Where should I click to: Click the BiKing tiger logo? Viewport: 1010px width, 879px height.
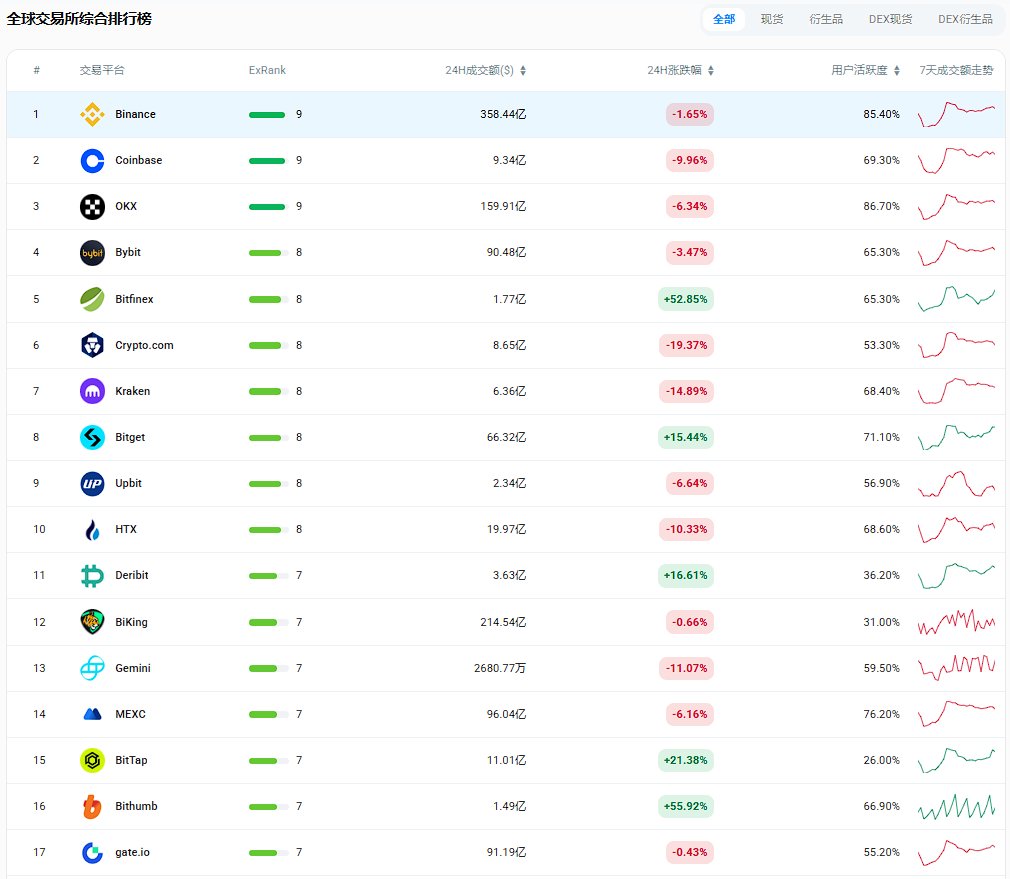pos(92,622)
